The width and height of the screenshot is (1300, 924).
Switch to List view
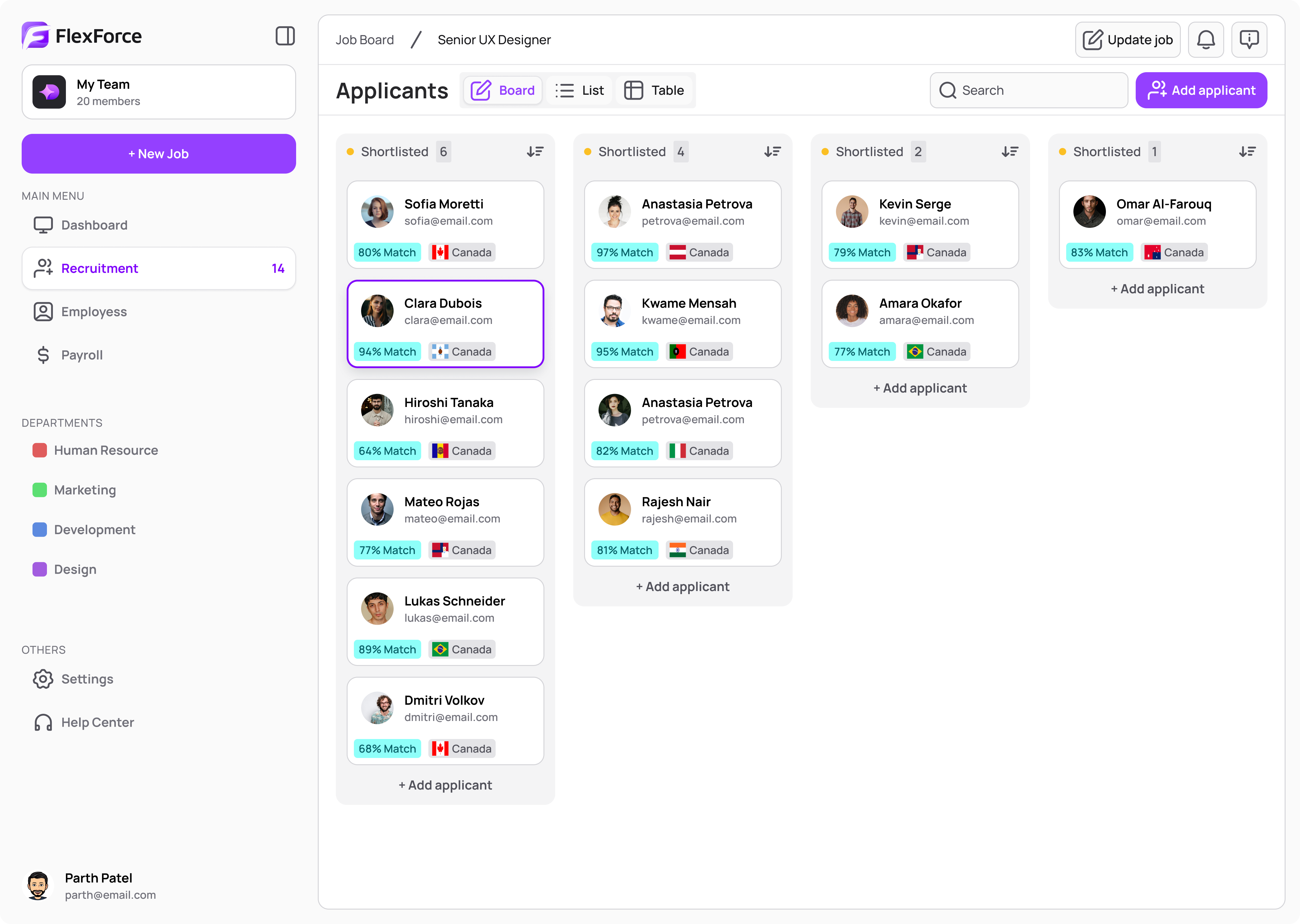point(579,91)
